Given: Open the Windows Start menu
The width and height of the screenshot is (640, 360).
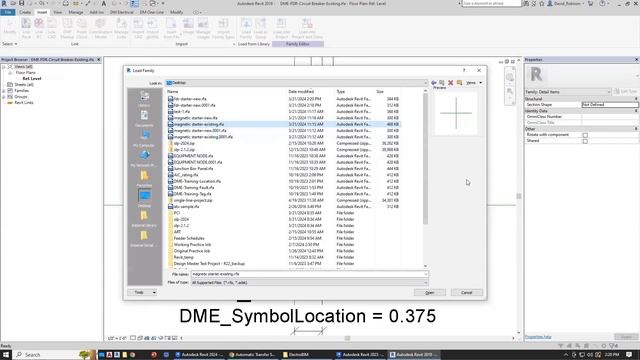Looking at the screenshot, I should [6, 355].
